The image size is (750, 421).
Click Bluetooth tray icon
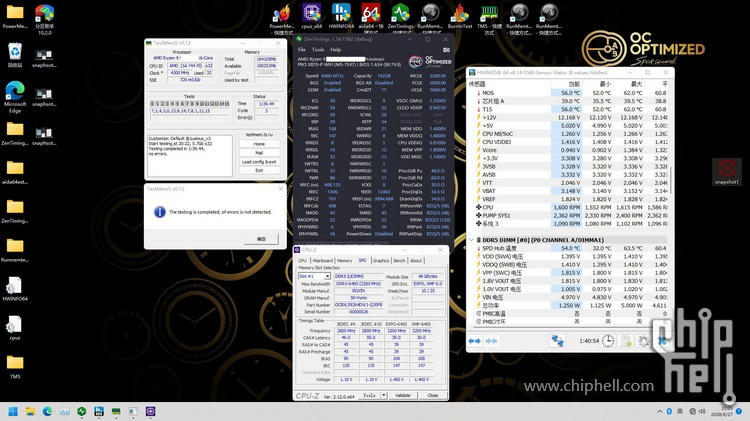(x=669, y=411)
